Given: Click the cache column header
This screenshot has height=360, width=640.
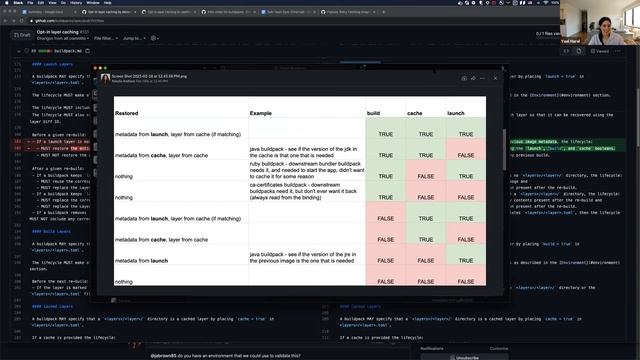Looking at the screenshot, I should [414, 113].
